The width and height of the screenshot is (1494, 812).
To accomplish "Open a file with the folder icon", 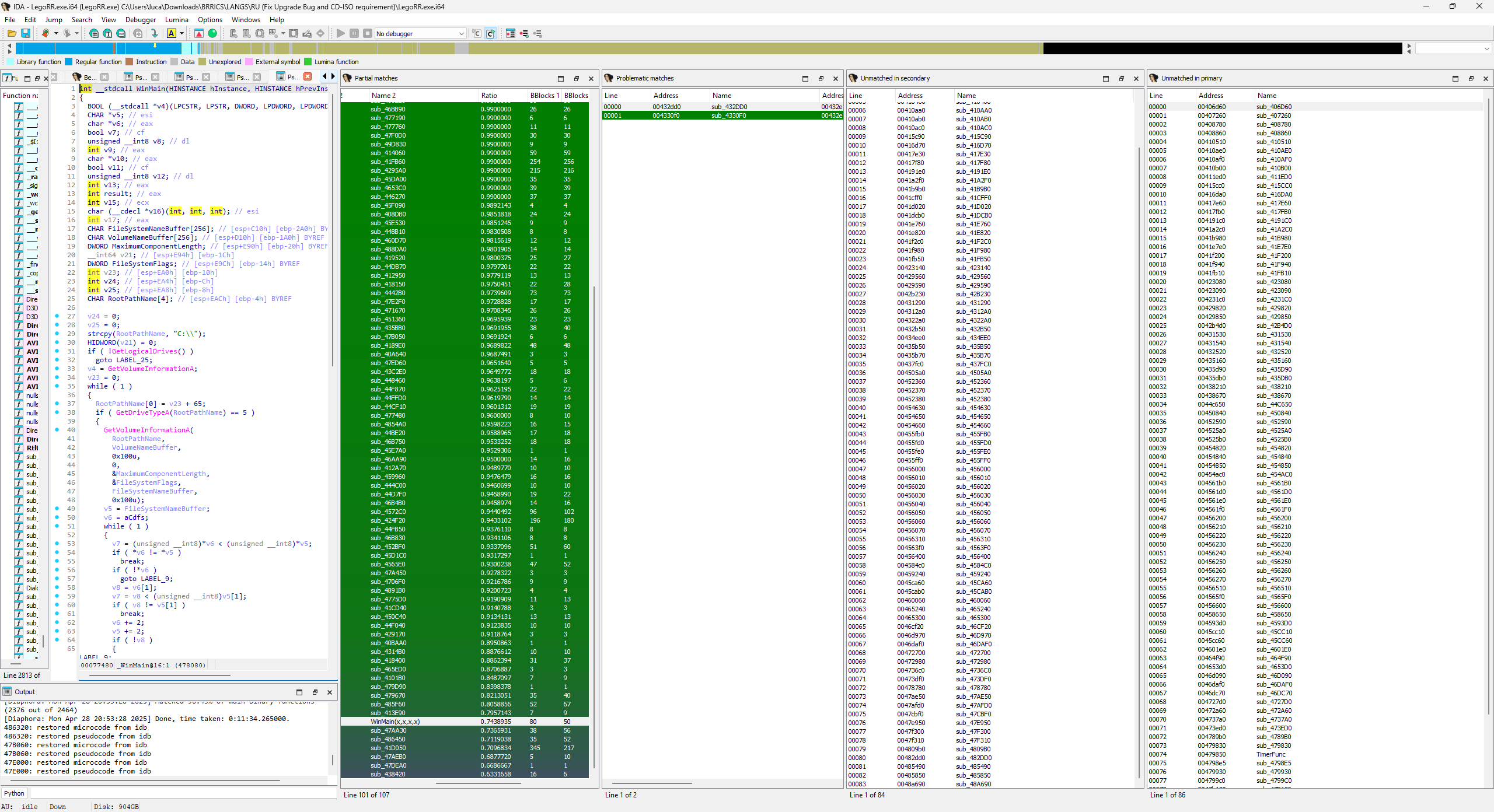I will tap(12, 34).
